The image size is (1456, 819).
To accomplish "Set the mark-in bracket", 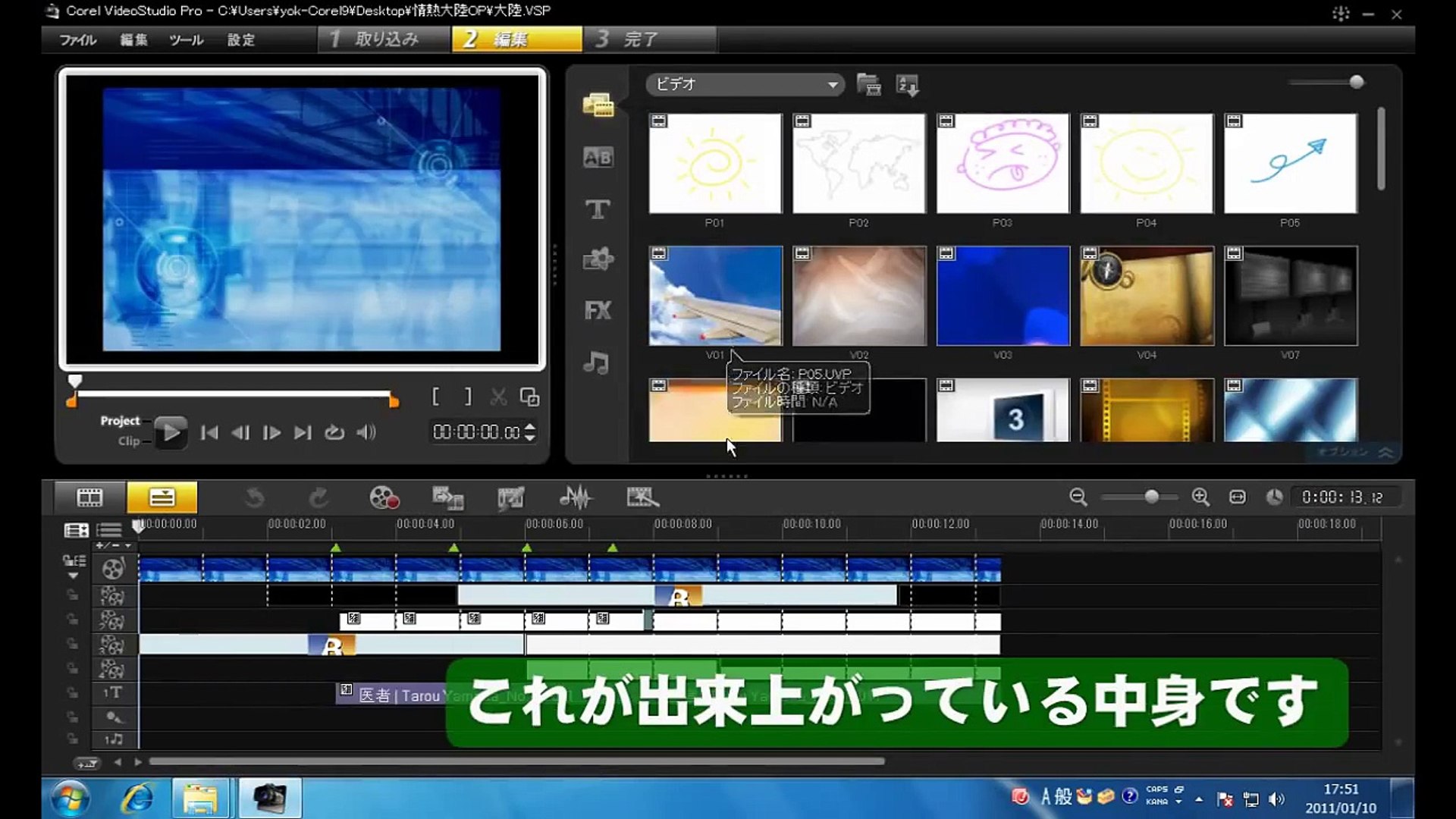I will pos(435,397).
